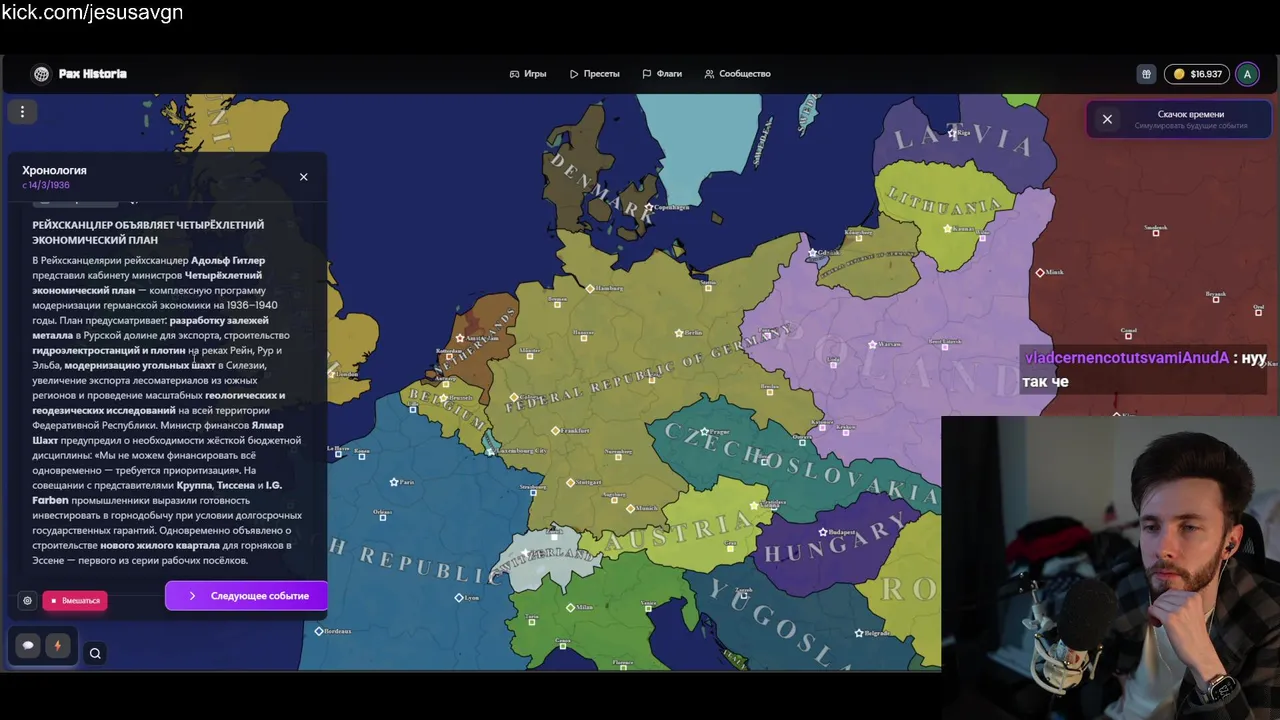Click the LITHUANIA country label
Screen dimensions: 1280x720
pyautogui.click(x=944, y=202)
